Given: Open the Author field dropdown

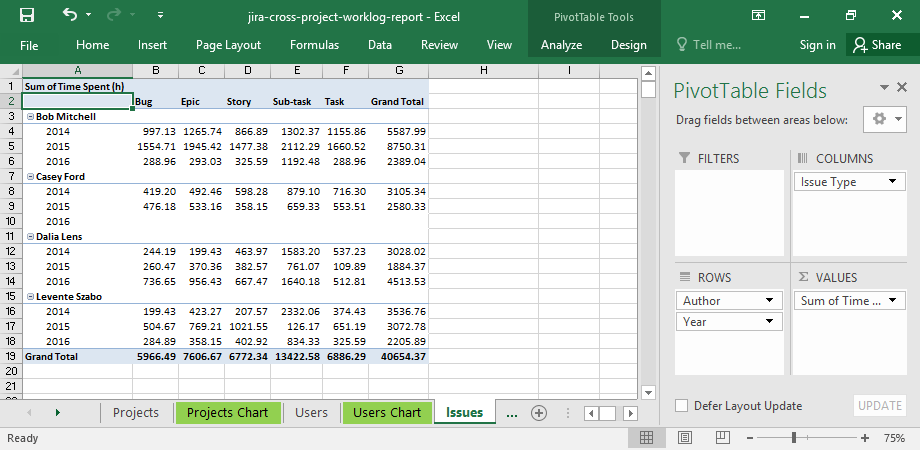Looking at the screenshot, I should click(769, 301).
